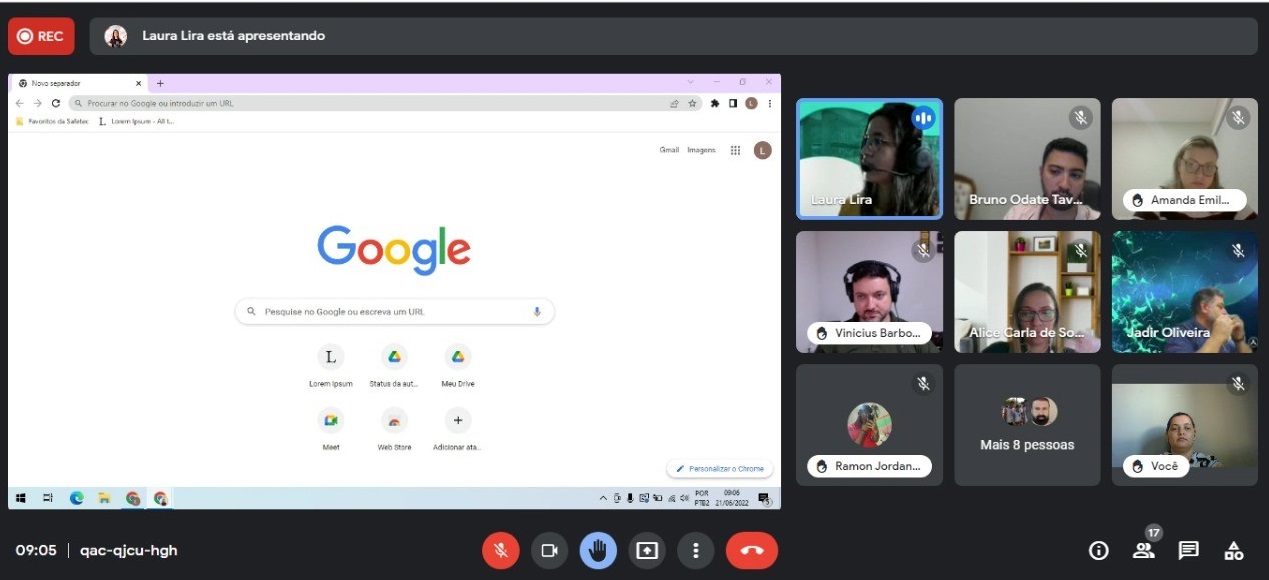Open more options three-dot menu in Meet

pyautogui.click(x=695, y=550)
